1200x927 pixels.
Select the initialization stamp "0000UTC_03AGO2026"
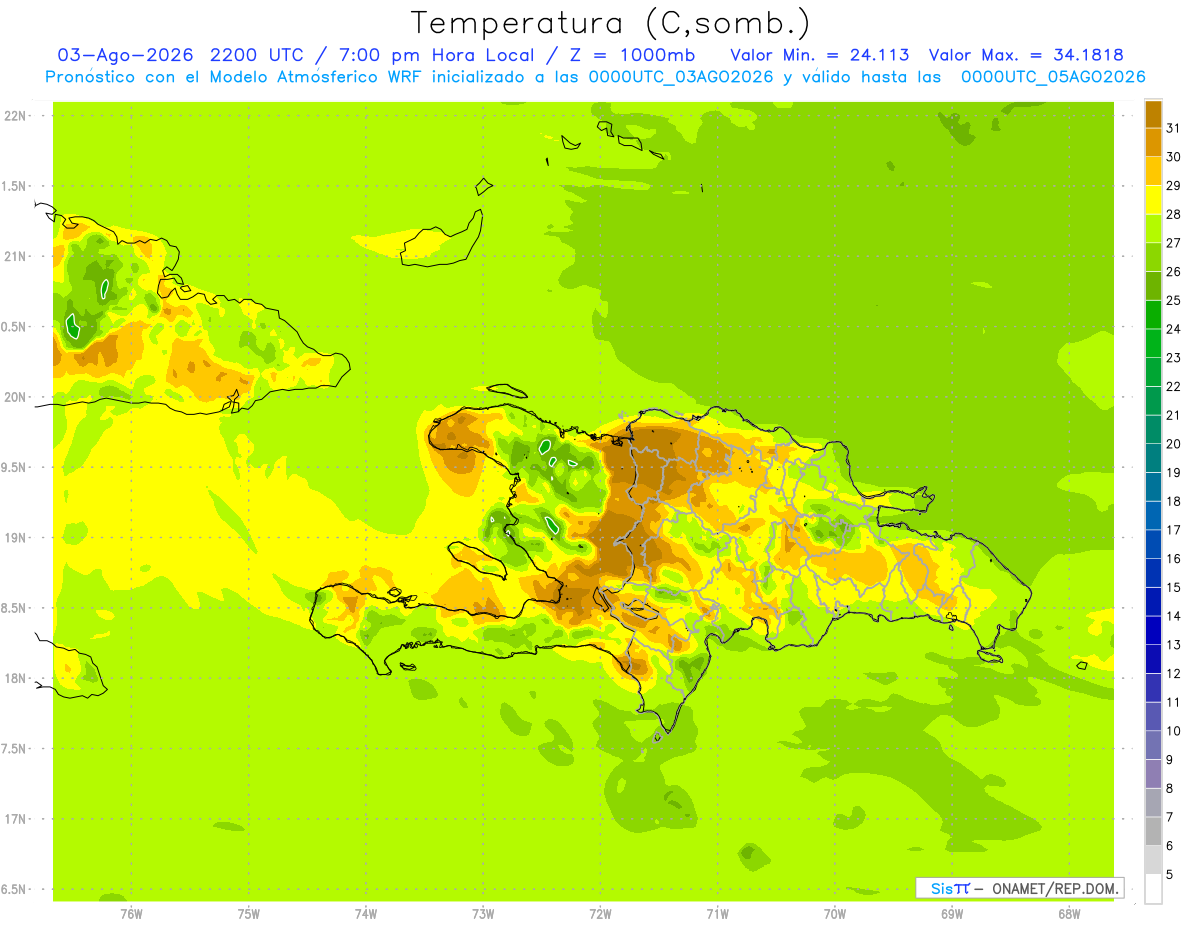click(681, 77)
